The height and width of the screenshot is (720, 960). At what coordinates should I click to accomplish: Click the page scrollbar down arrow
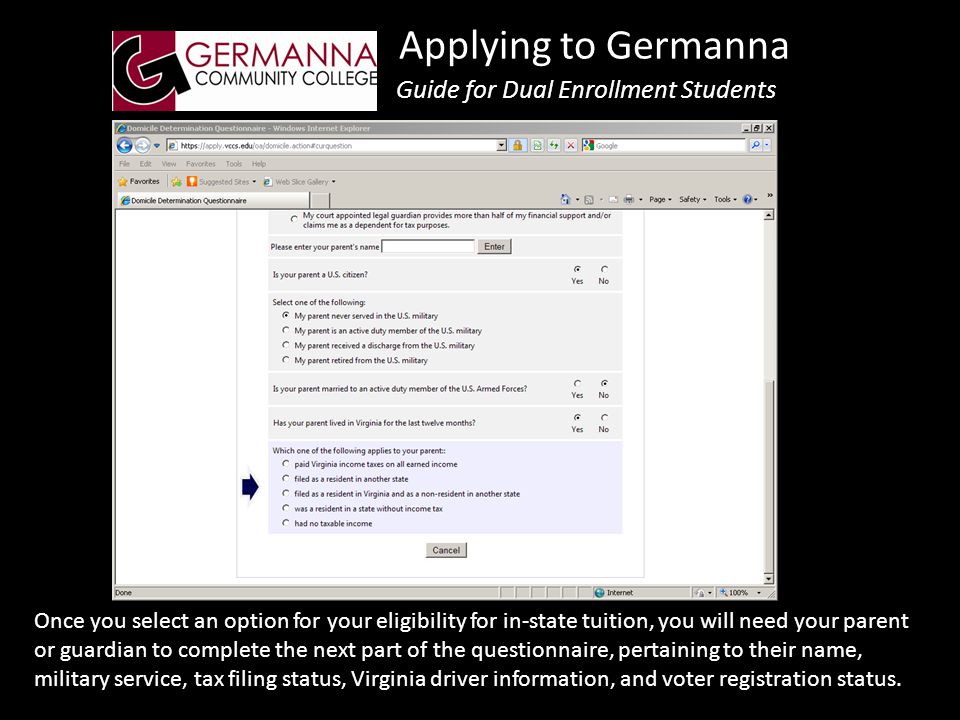point(769,579)
